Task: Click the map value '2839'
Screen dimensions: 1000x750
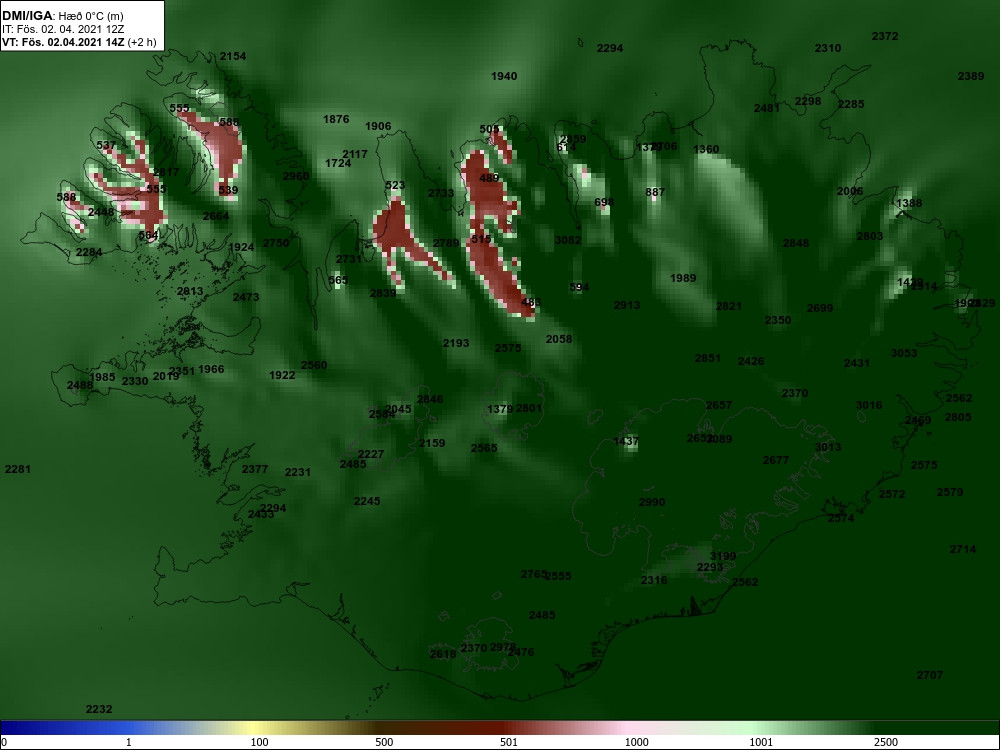Action: coord(383,293)
